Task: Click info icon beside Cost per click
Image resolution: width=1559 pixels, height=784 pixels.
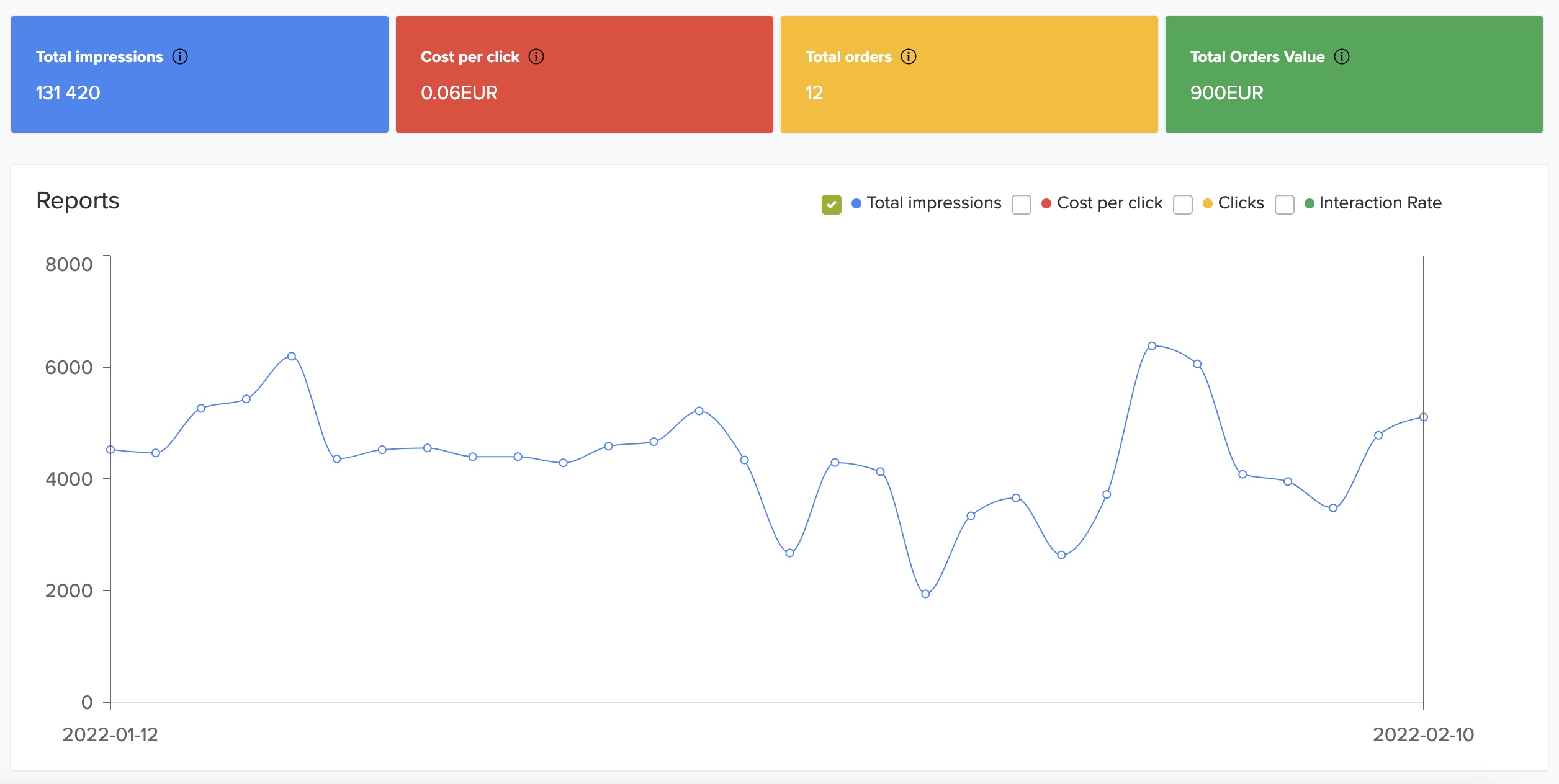Action: pyautogui.click(x=536, y=56)
